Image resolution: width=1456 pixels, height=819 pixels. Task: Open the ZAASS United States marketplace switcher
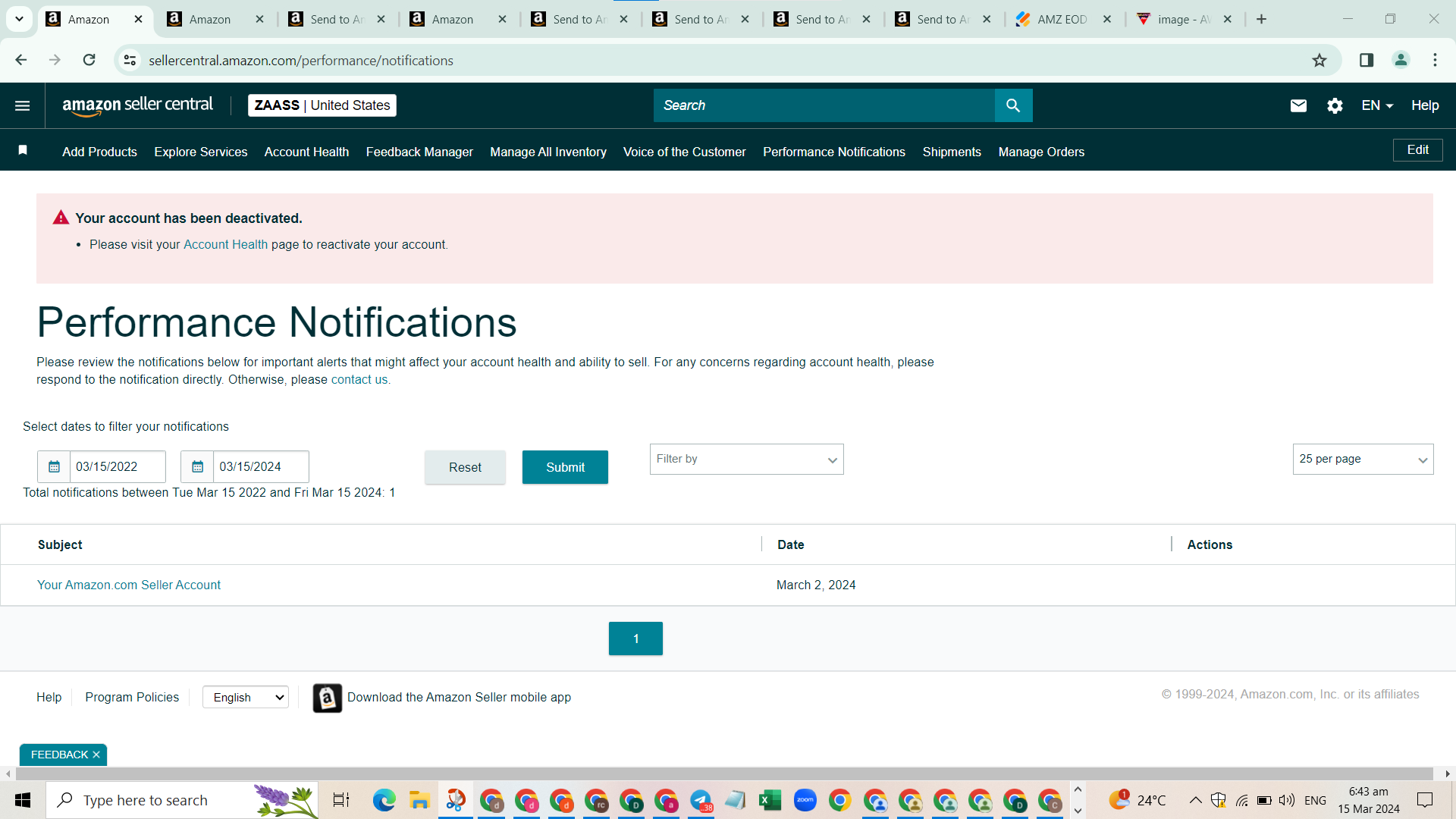point(322,105)
